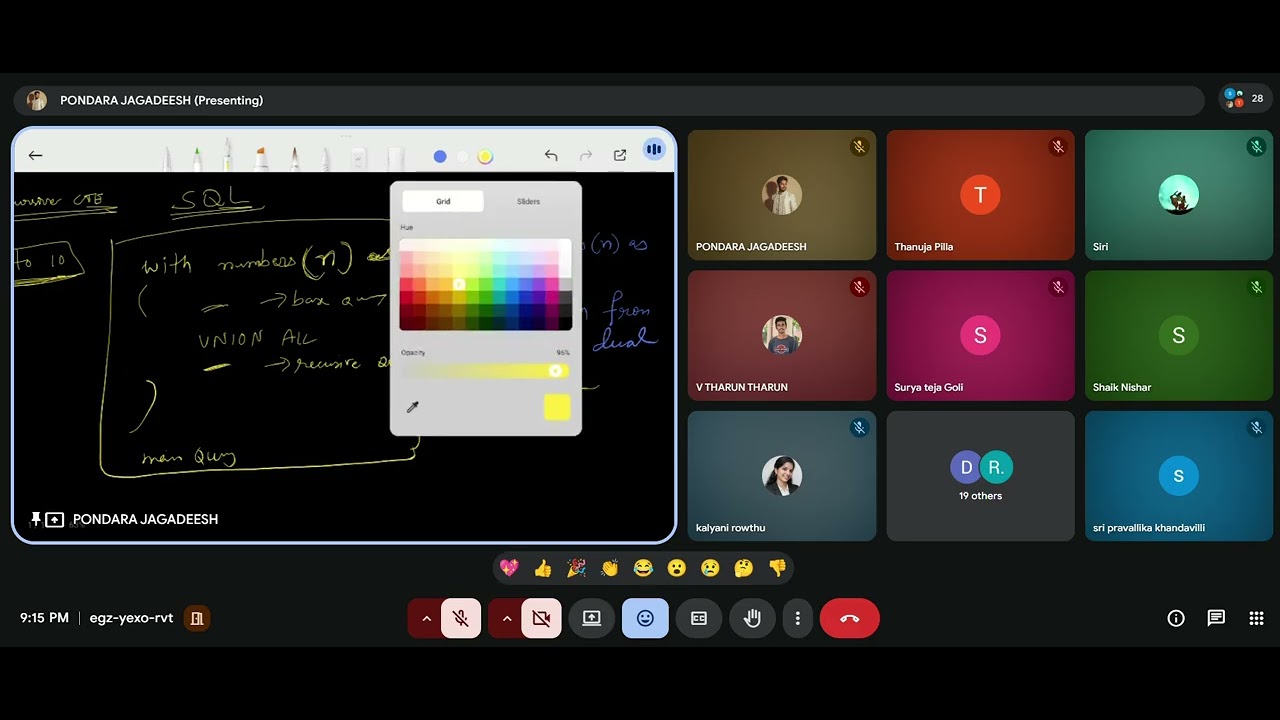
Task: Toggle the emoji reactions bar button
Action: click(x=645, y=618)
